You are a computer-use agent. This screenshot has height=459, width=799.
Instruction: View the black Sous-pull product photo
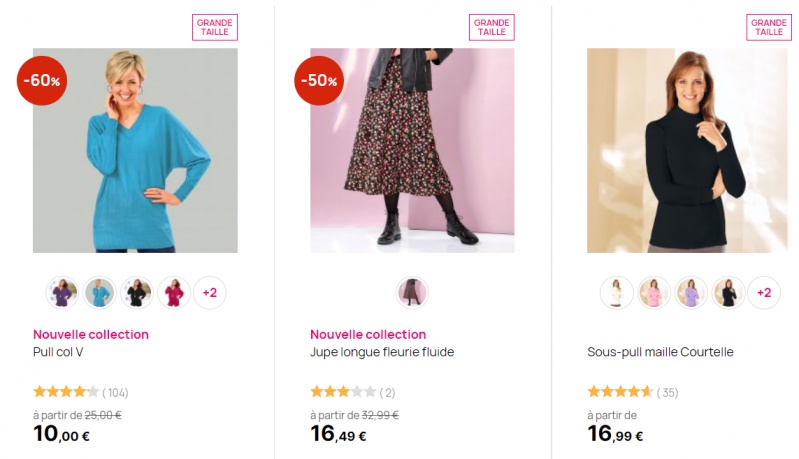point(687,150)
